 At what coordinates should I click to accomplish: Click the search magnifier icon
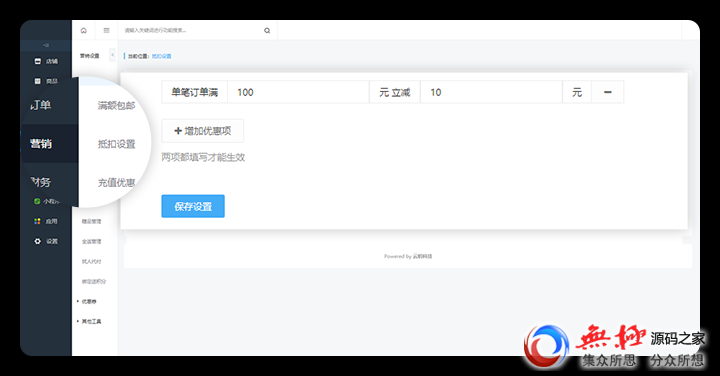pyautogui.click(x=267, y=31)
